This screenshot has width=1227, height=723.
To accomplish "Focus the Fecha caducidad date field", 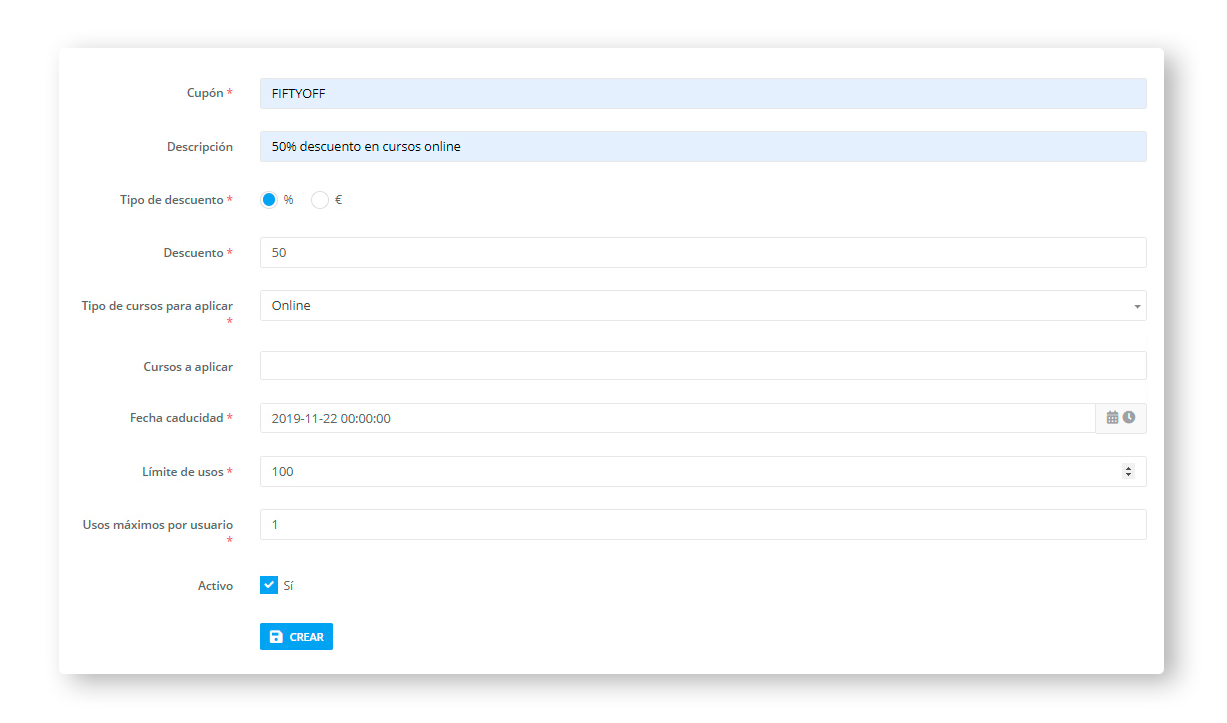I will point(677,418).
